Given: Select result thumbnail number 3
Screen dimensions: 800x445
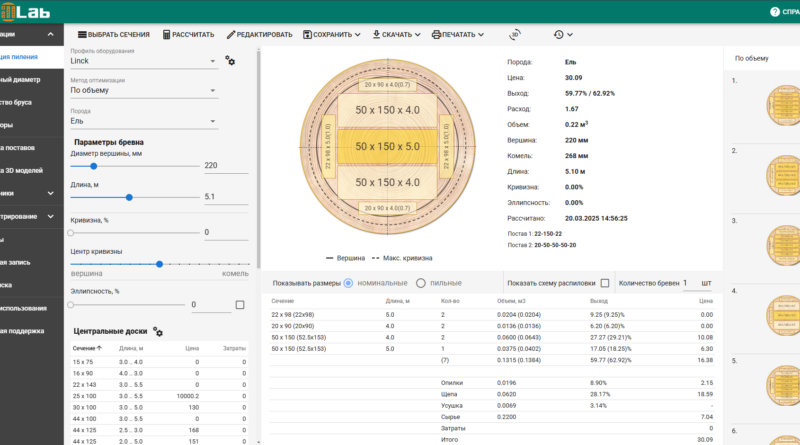Looking at the screenshot, I should tap(784, 245).
